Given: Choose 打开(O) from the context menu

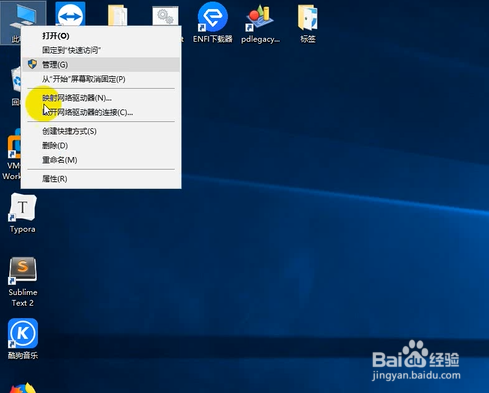Looking at the screenshot, I should click(101, 36).
